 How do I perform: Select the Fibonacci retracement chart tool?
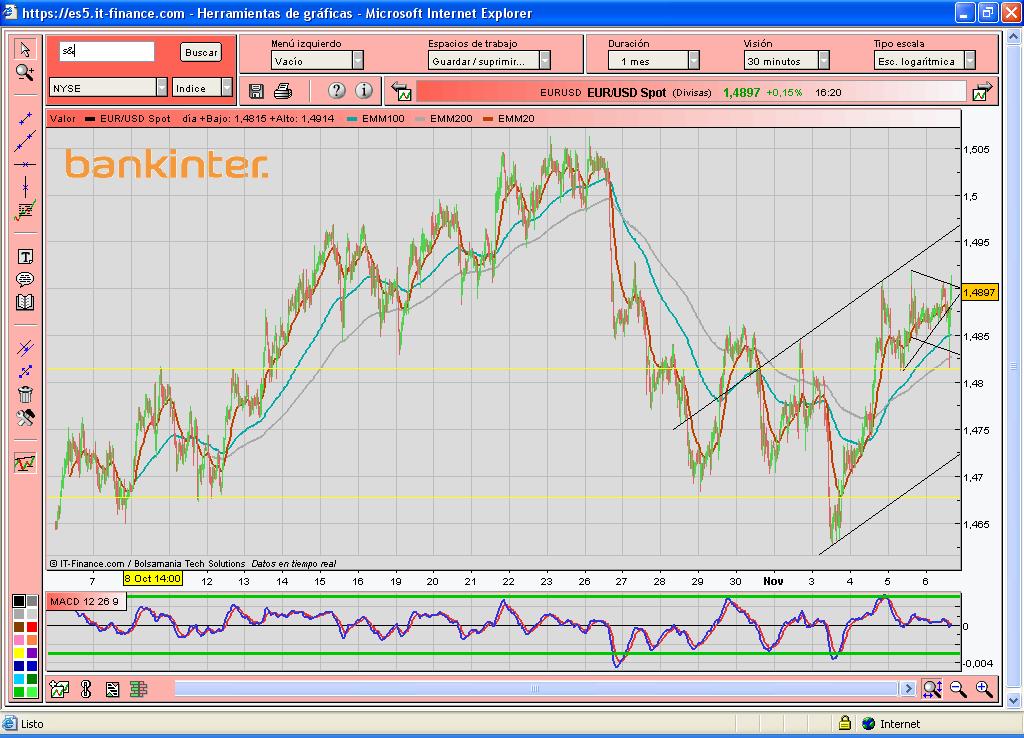point(25,210)
